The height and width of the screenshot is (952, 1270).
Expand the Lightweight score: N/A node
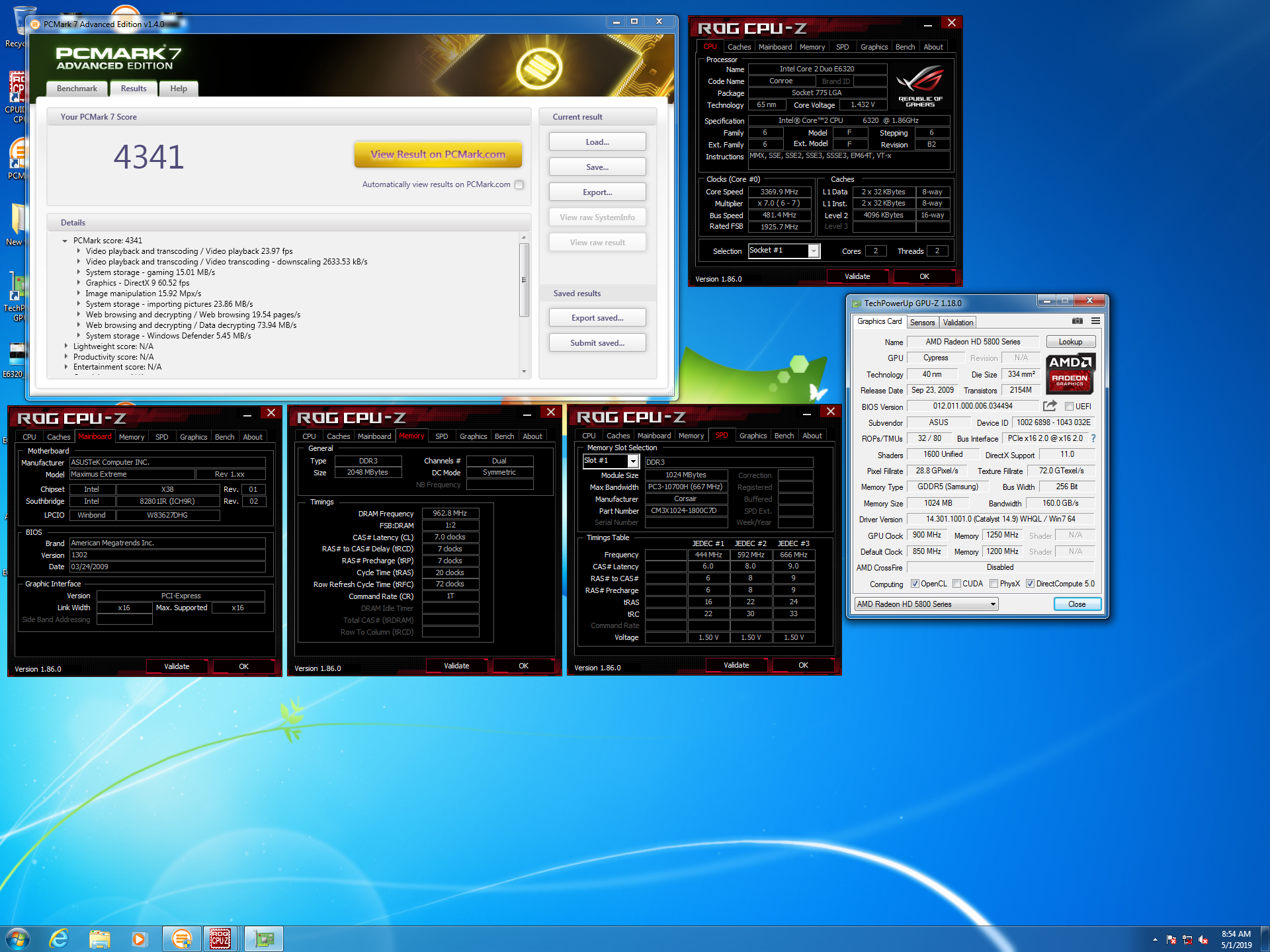pos(65,346)
